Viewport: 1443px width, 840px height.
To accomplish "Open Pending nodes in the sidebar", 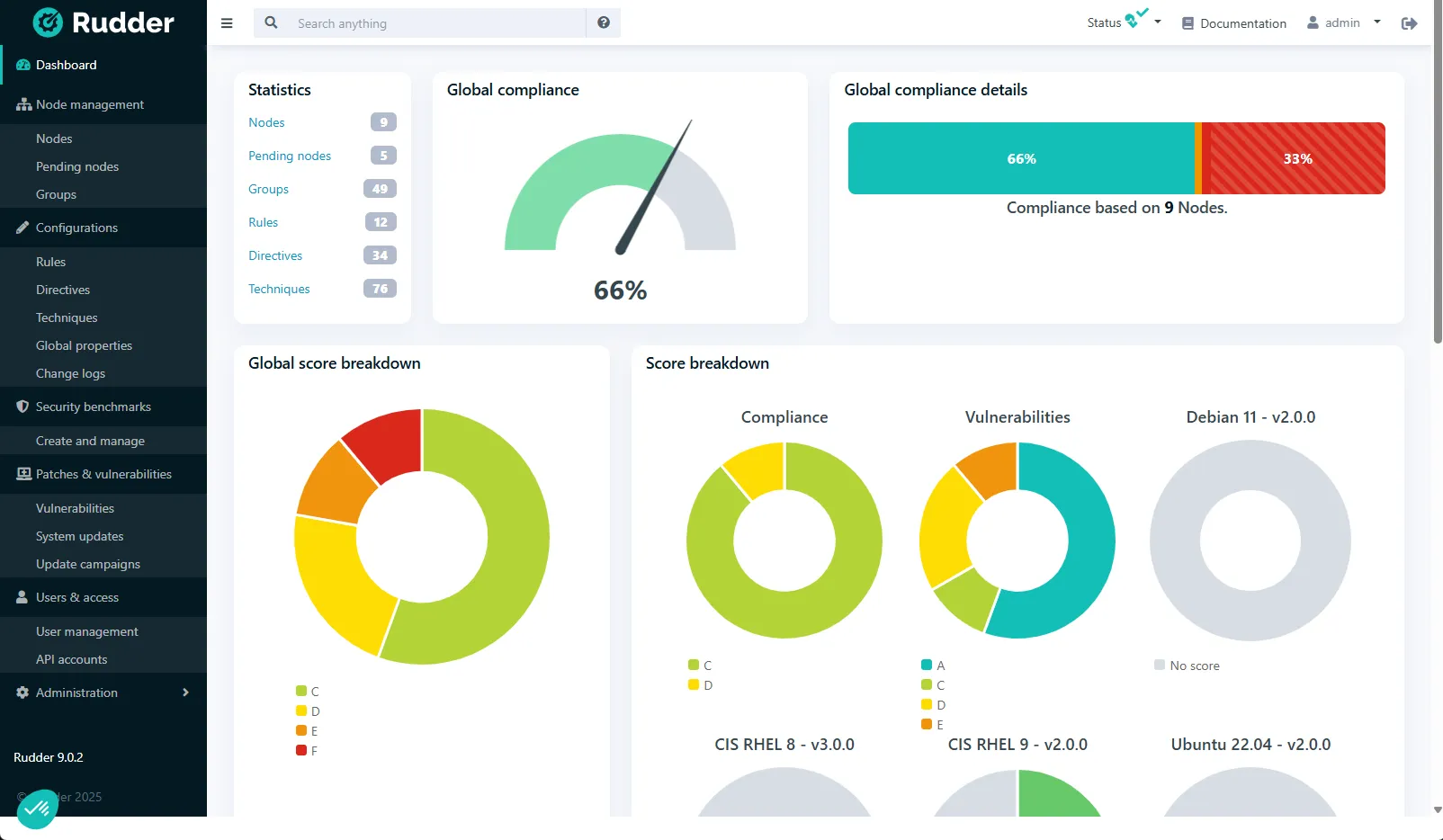I will click(x=77, y=166).
